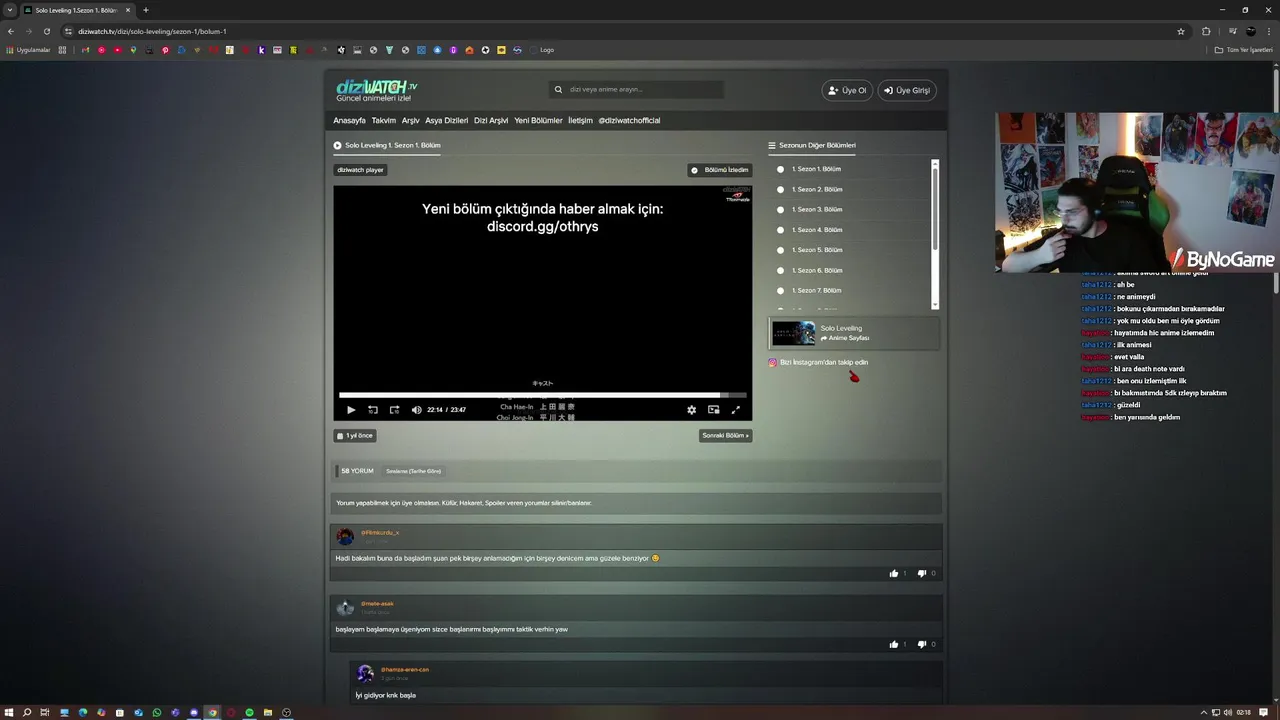This screenshot has width=1280, height=720.
Task: Open Üye Ol registration button
Action: pos(847,90)
